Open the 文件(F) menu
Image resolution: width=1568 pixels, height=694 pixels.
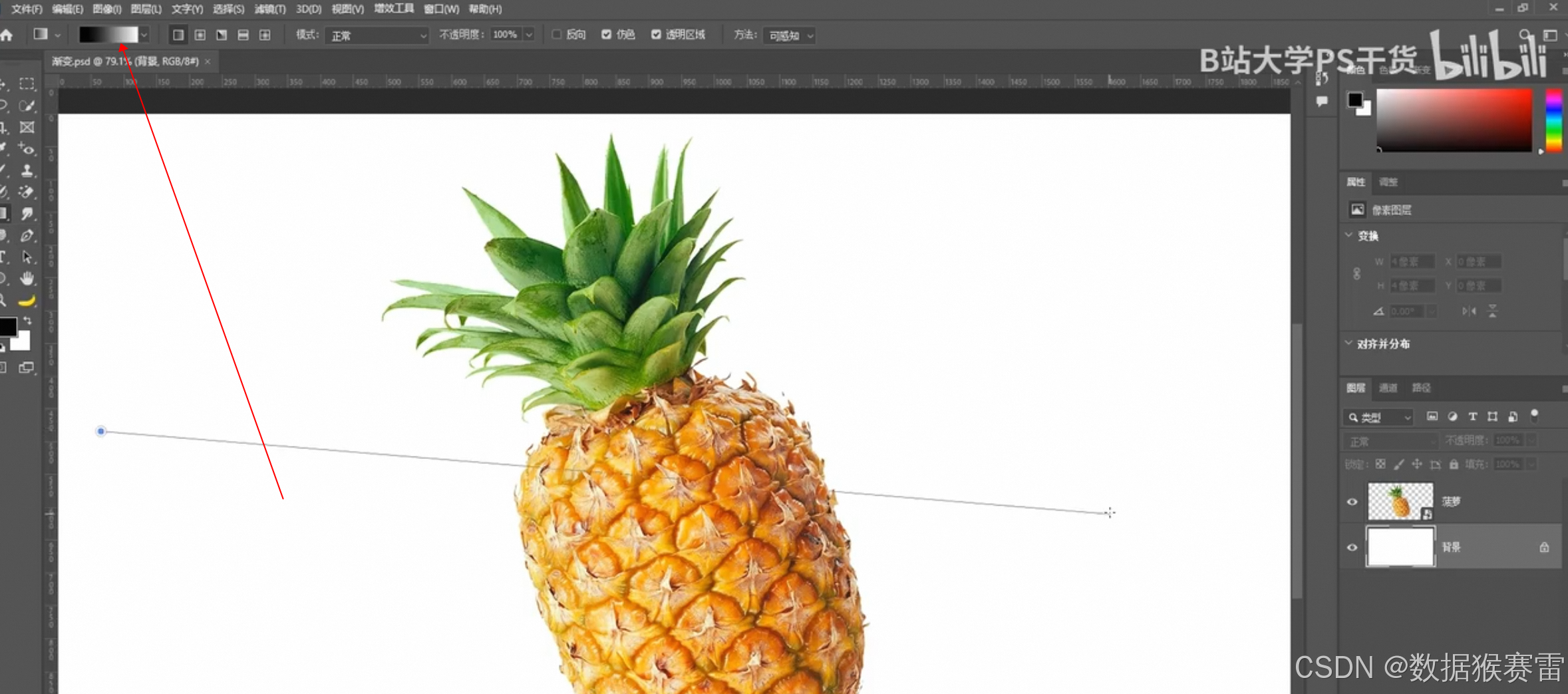click(x=27, y=9)
